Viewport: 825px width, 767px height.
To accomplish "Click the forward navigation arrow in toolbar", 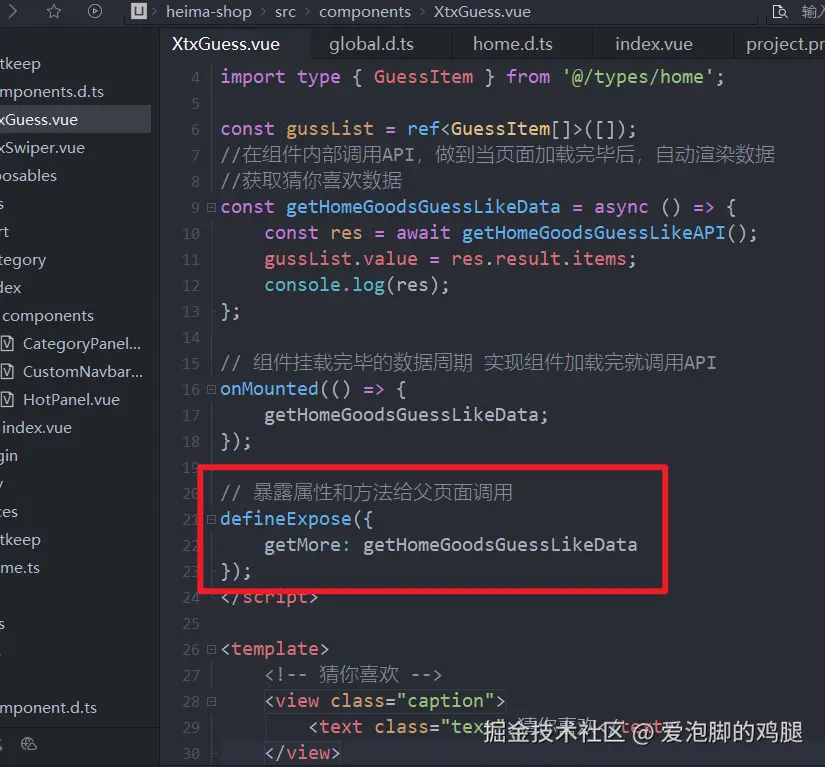I will coord(13,11).
